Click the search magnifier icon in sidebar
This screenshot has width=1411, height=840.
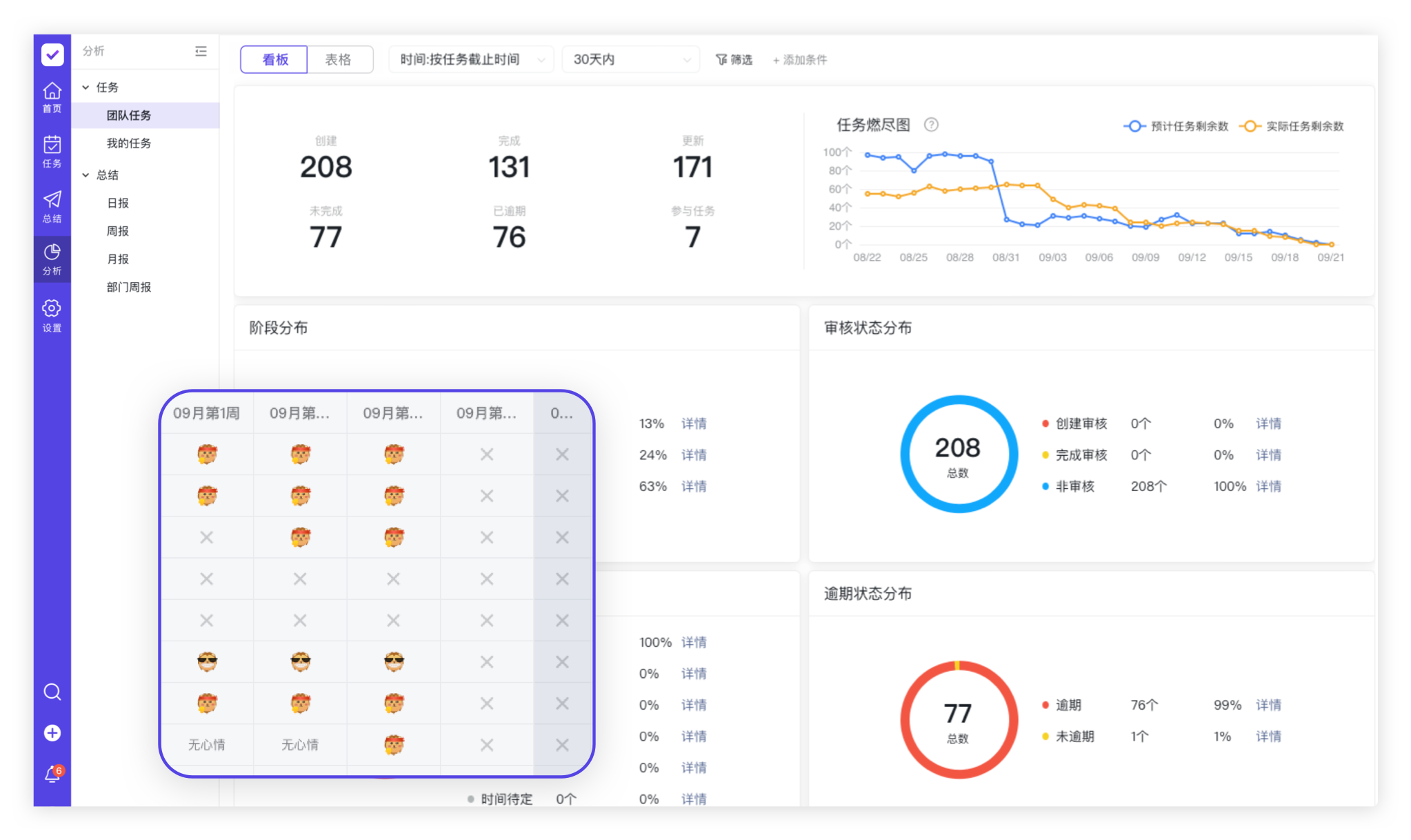point(52,692)
